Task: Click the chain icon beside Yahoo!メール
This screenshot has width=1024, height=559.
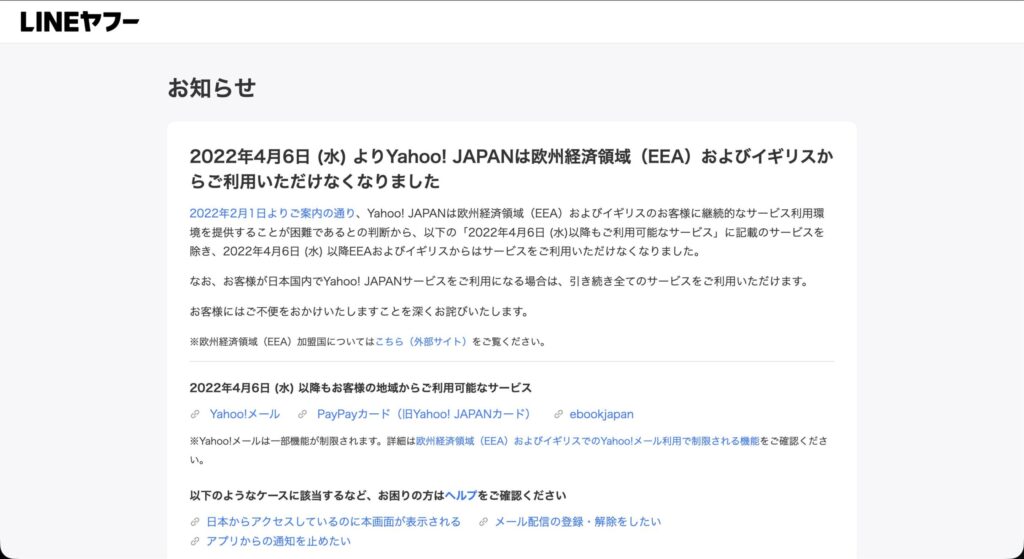Action: [x=195, y=414]
